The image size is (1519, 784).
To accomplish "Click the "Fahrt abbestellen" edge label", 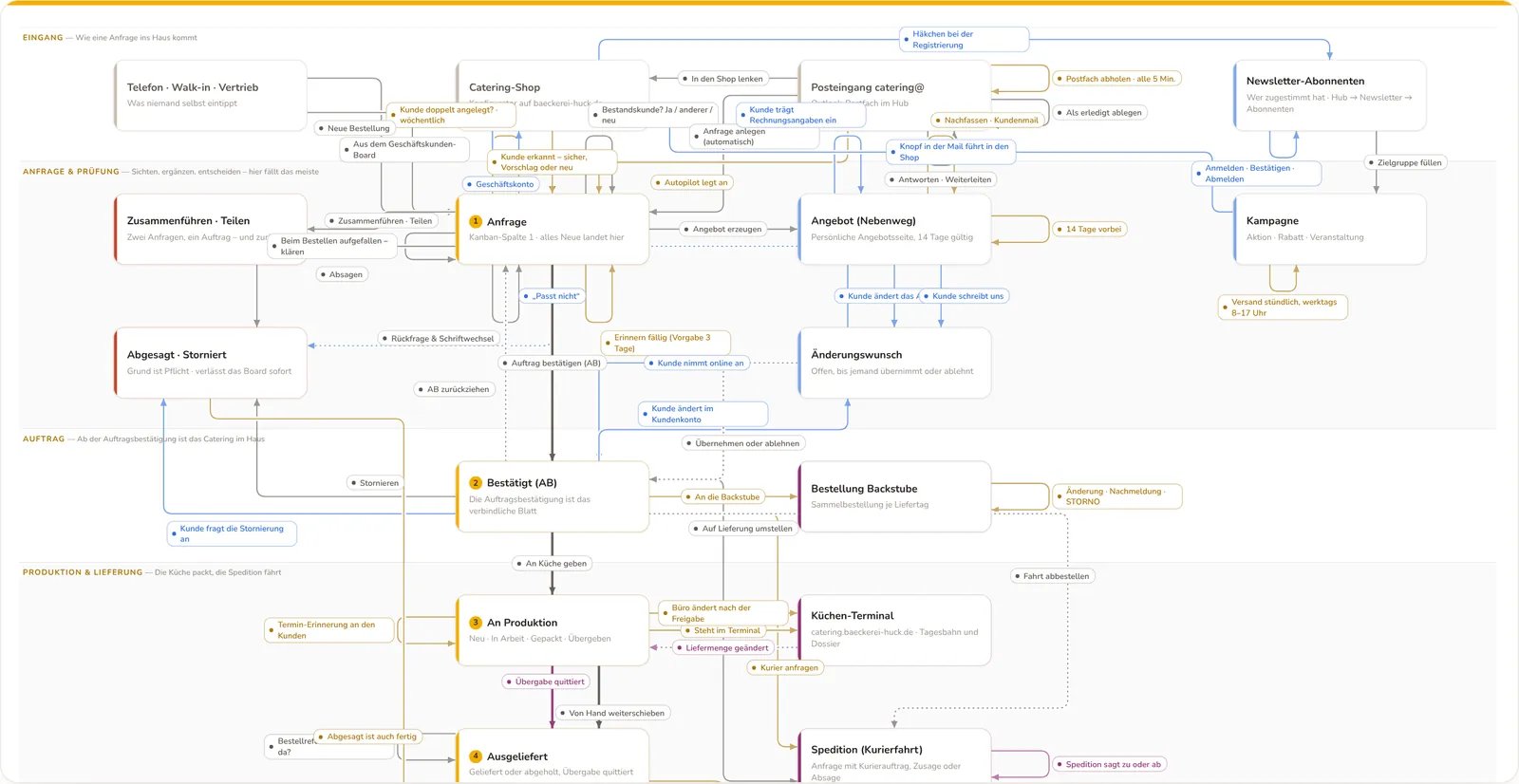I will click(1052, 576).
